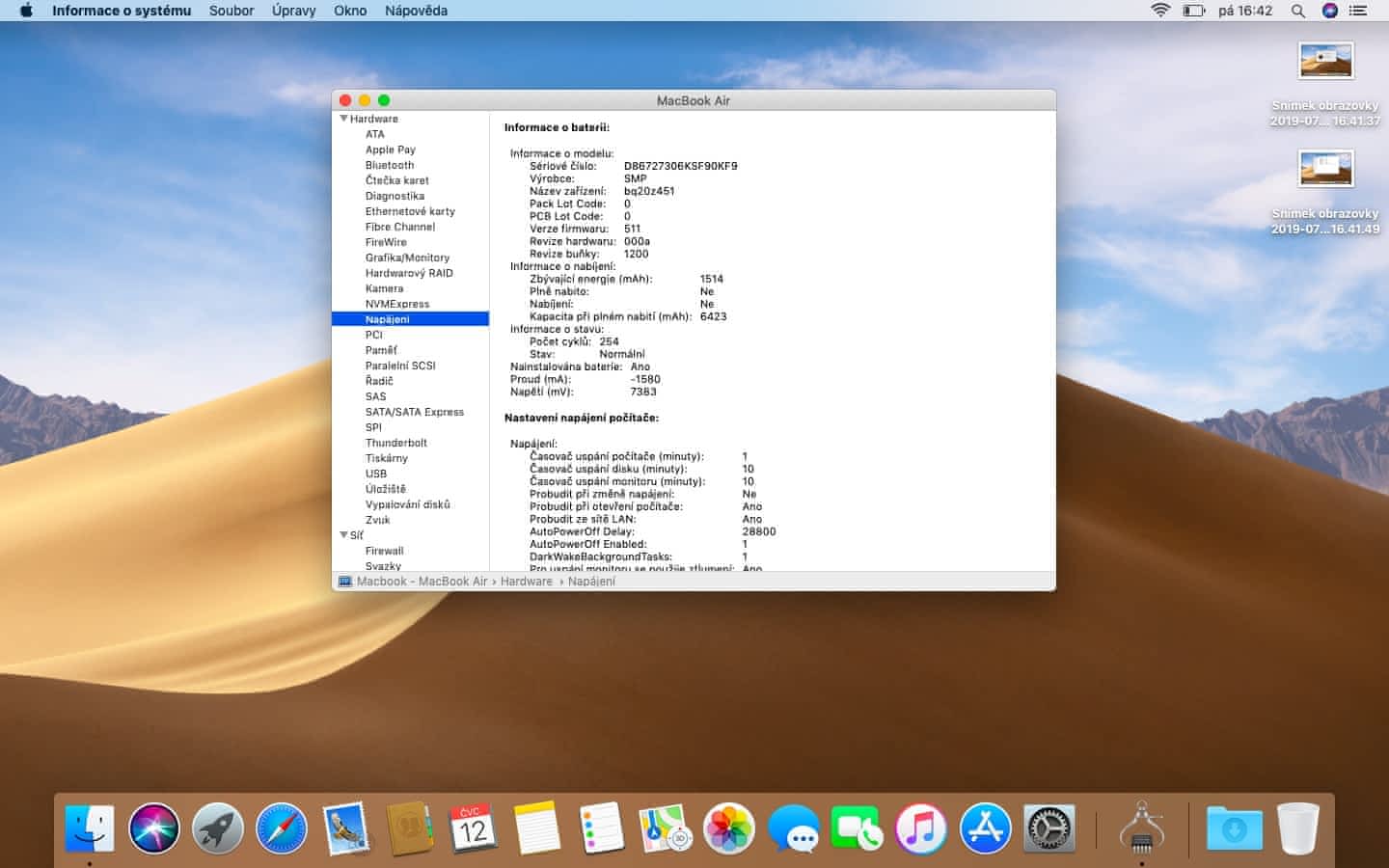Open Launchpad rocket icon
The height and width of the screenshot is (868, 1389).
218,828
